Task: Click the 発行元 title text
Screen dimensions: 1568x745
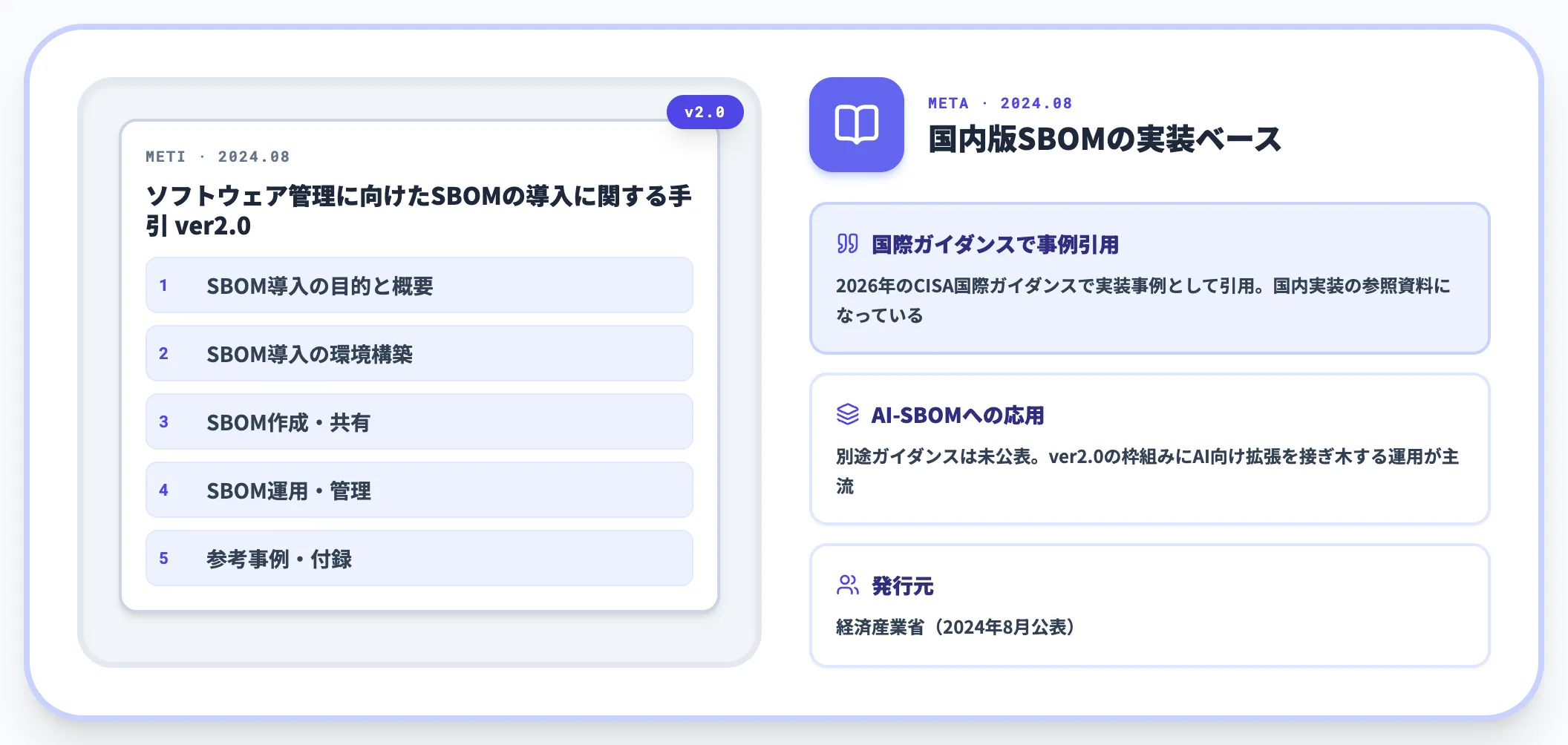Action: (x=902, y=586)
